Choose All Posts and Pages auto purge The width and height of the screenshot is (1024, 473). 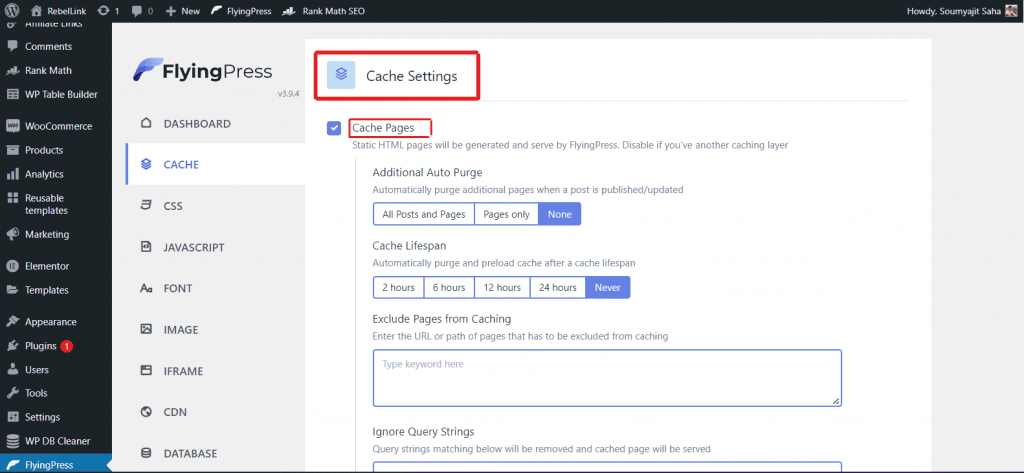[x=423, y=214]
